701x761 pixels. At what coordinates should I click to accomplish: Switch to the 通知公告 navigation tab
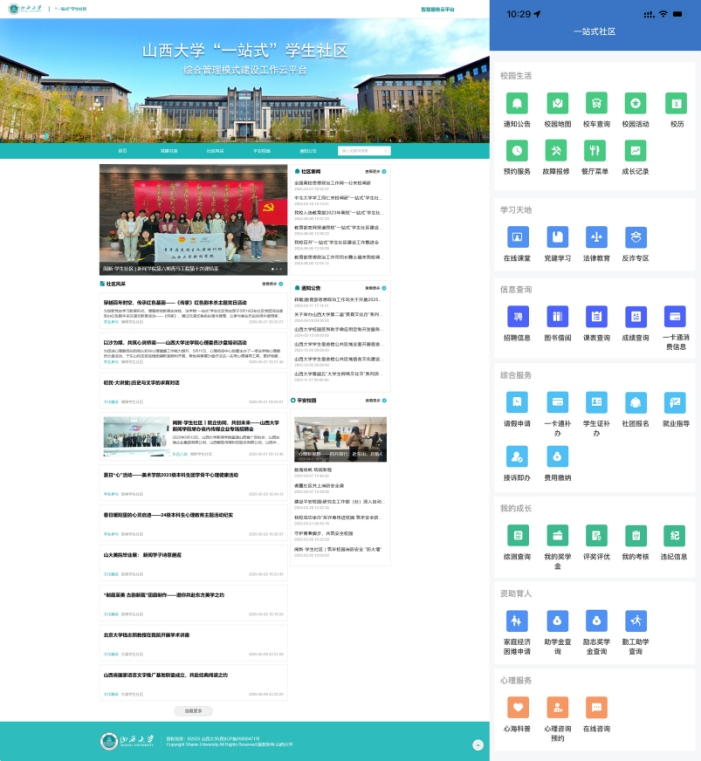(x=307, y=151)
